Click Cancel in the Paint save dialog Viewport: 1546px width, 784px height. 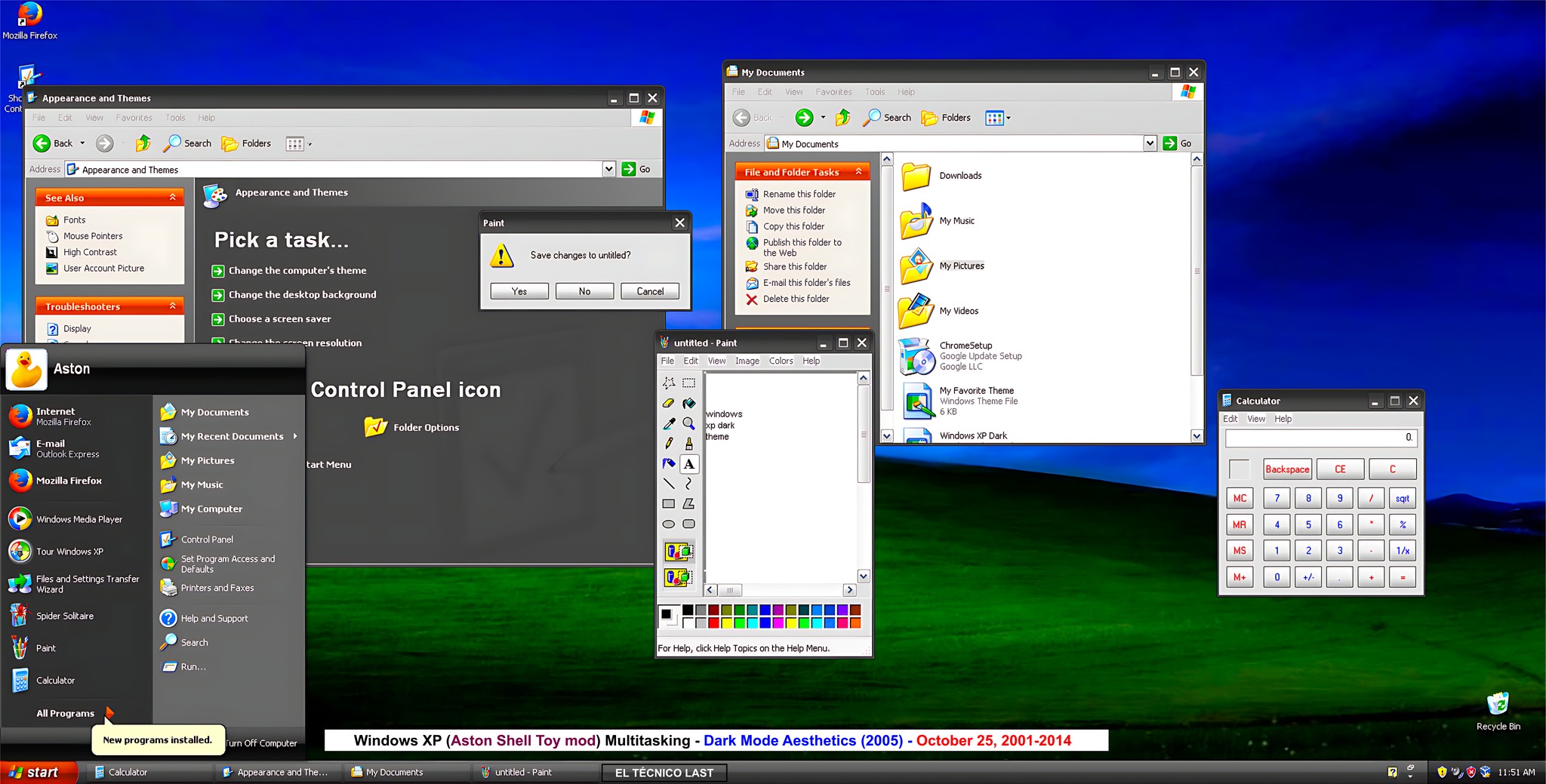650,291
